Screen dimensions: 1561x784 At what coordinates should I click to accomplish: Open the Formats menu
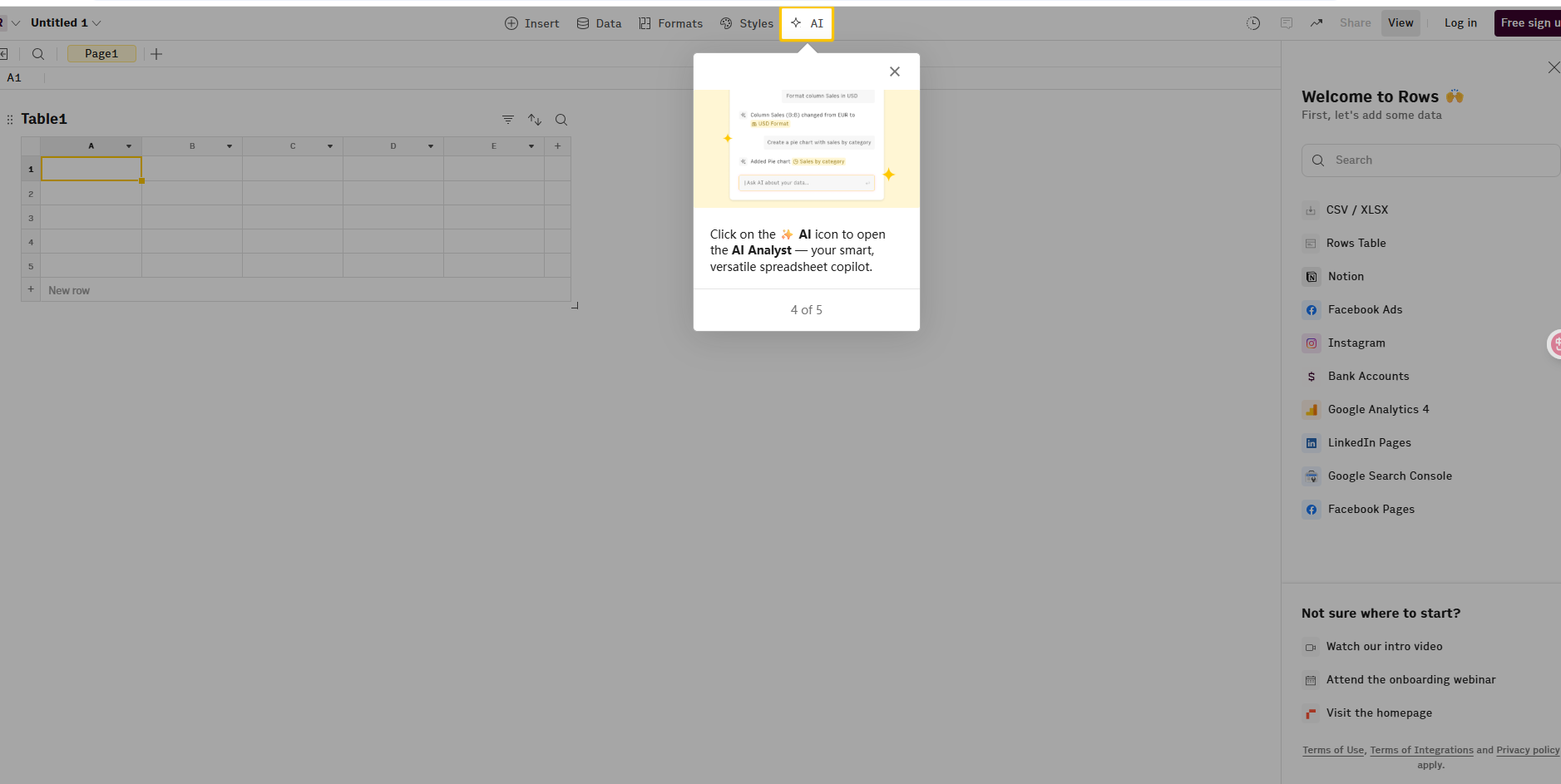(x=671, y=23)
